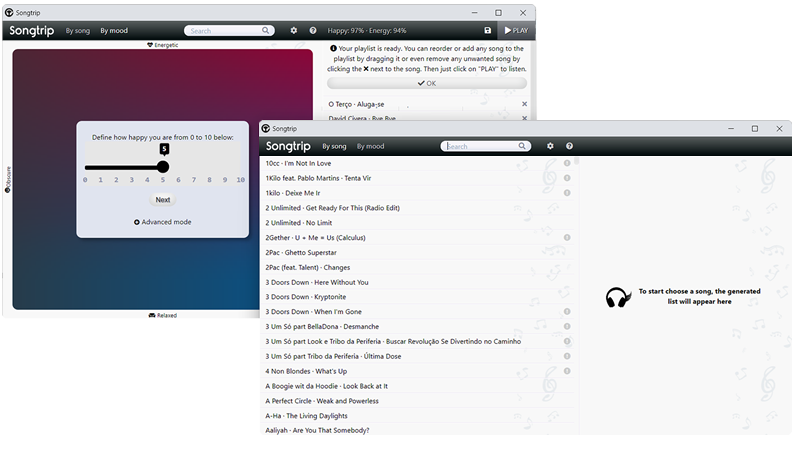Open settings gear in front Songtrip window

tap(550, 146)
